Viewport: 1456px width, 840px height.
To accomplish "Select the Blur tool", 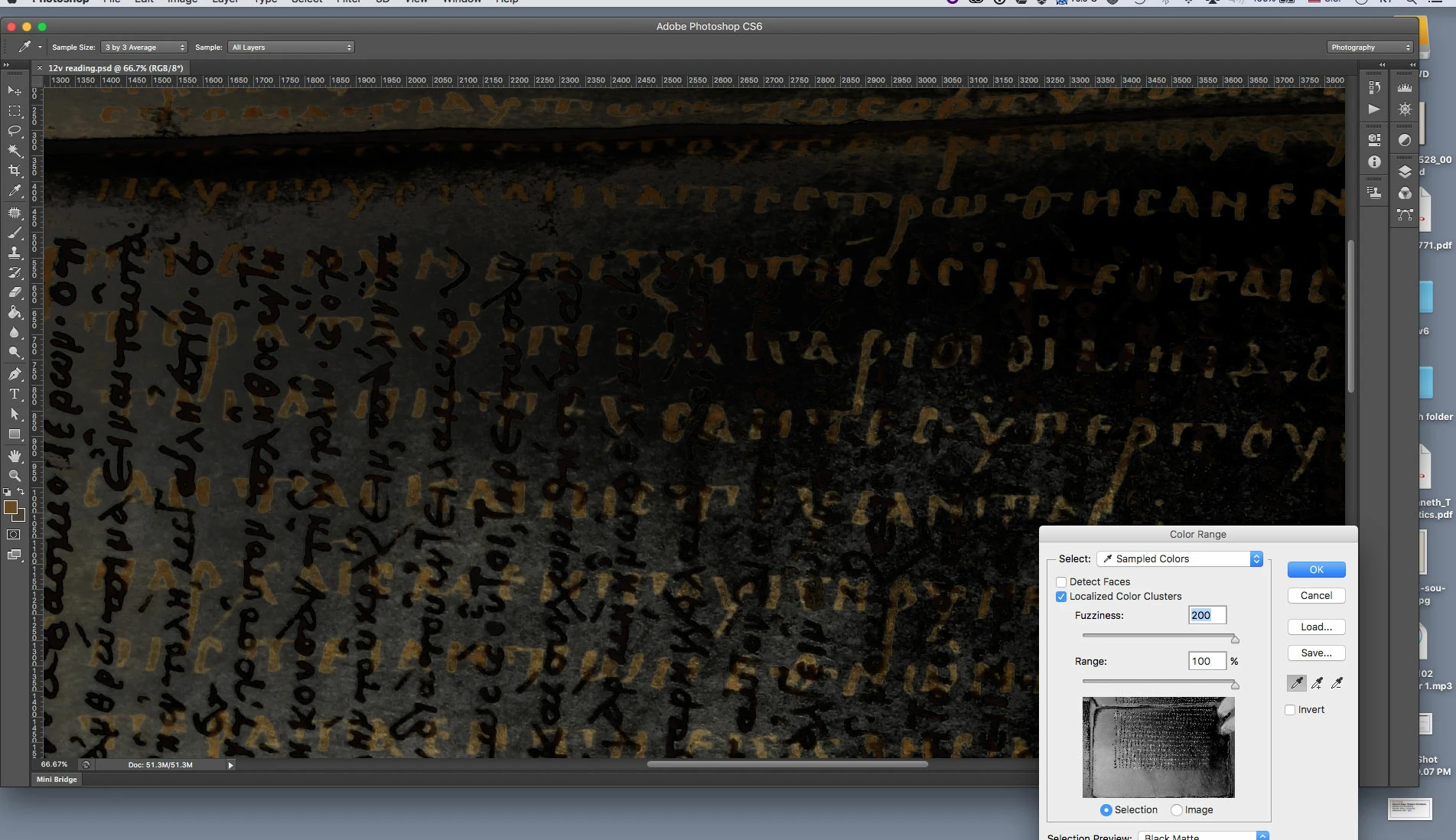I will (x=14, y=332).
